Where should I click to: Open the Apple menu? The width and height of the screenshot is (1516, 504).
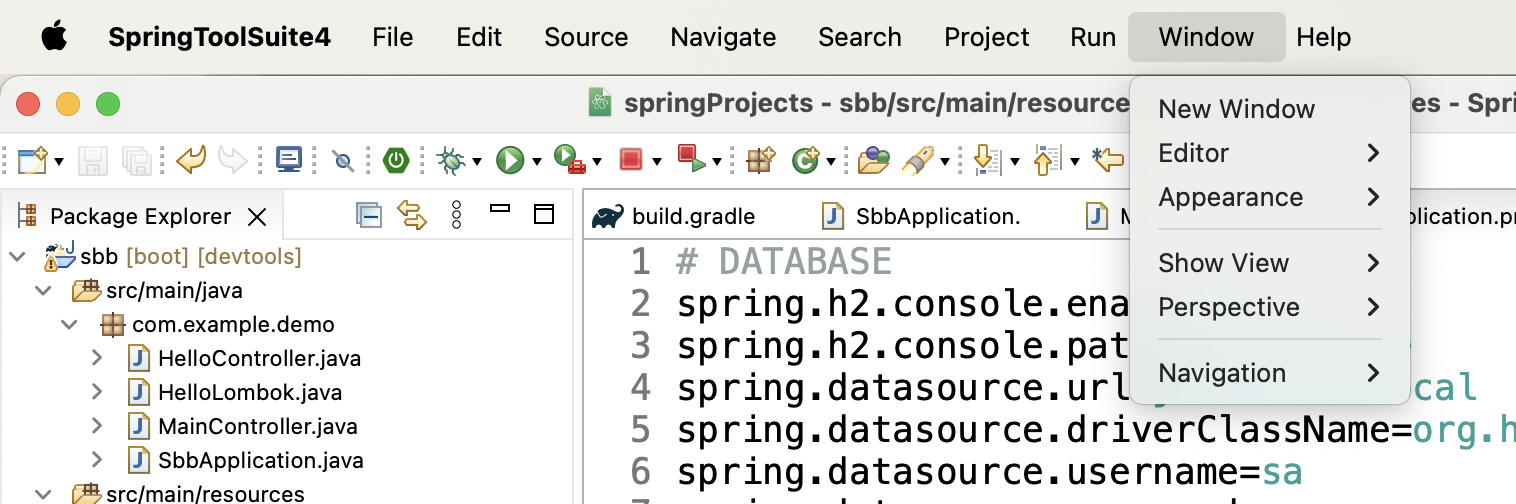click(x=54, y=37)
